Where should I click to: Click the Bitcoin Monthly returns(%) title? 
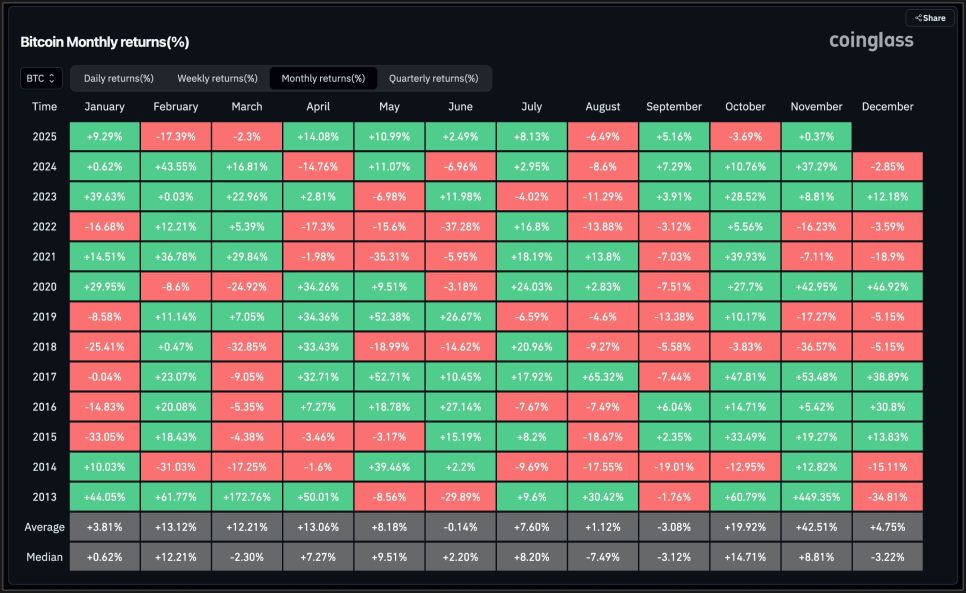click(x=105, y=42)
